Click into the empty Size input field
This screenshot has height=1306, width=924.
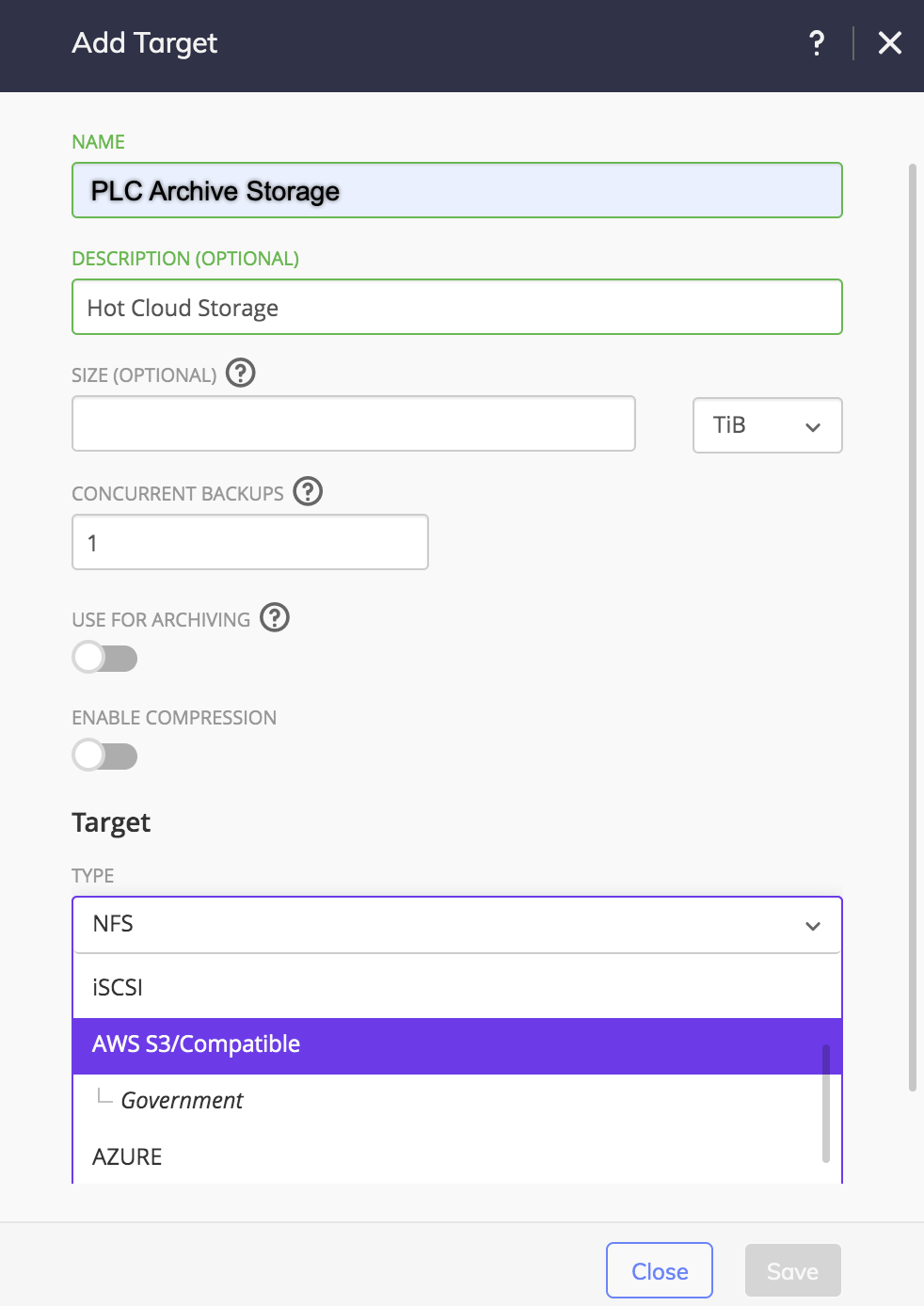pyautogui.click(x=353, y=424)
